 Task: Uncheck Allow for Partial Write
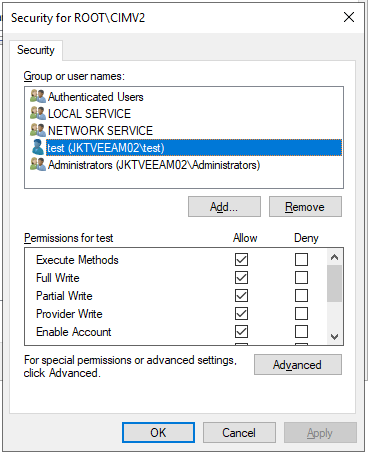(x=241, y=295)
